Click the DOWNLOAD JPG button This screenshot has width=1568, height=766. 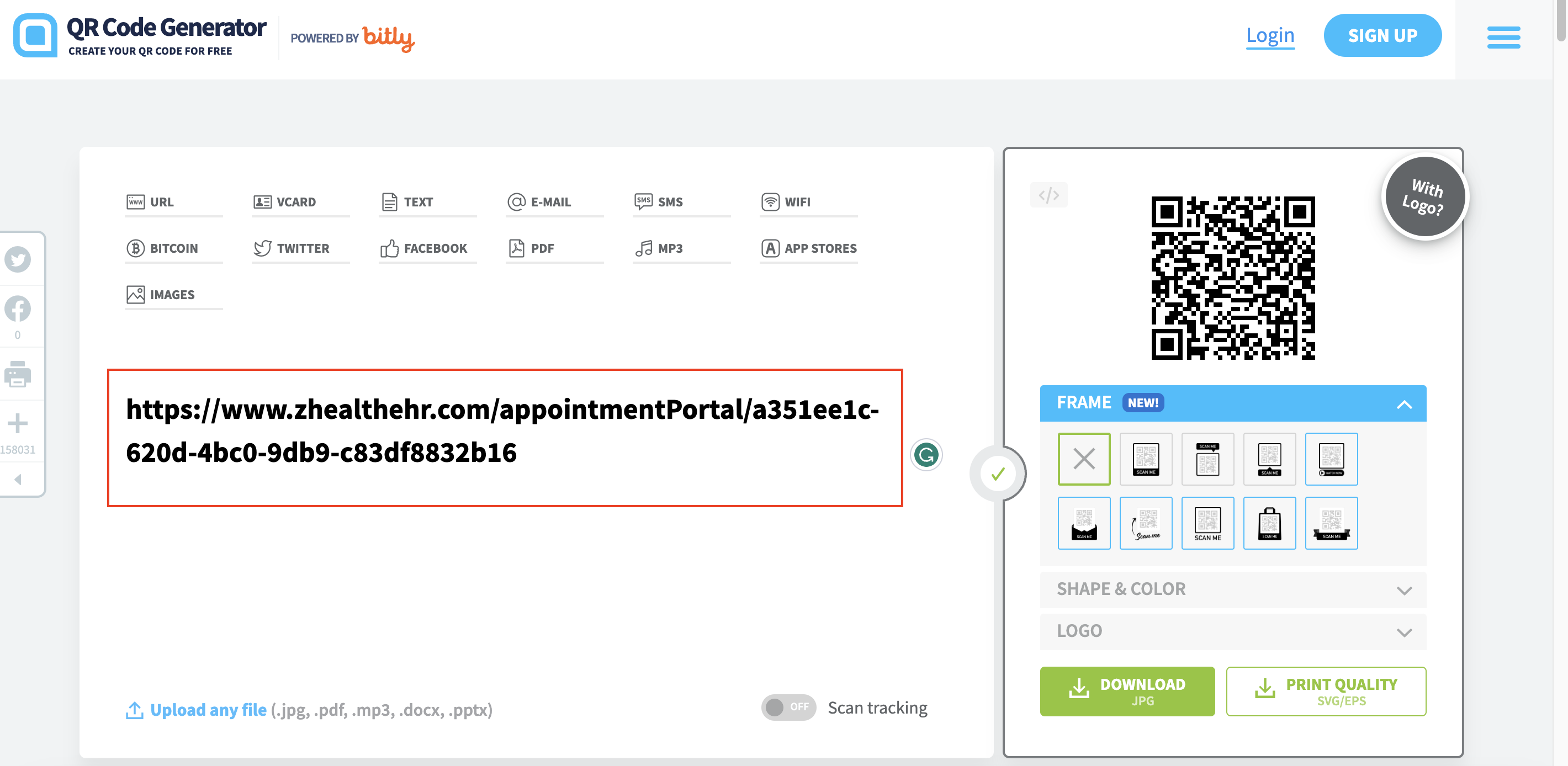point(1127,691)
